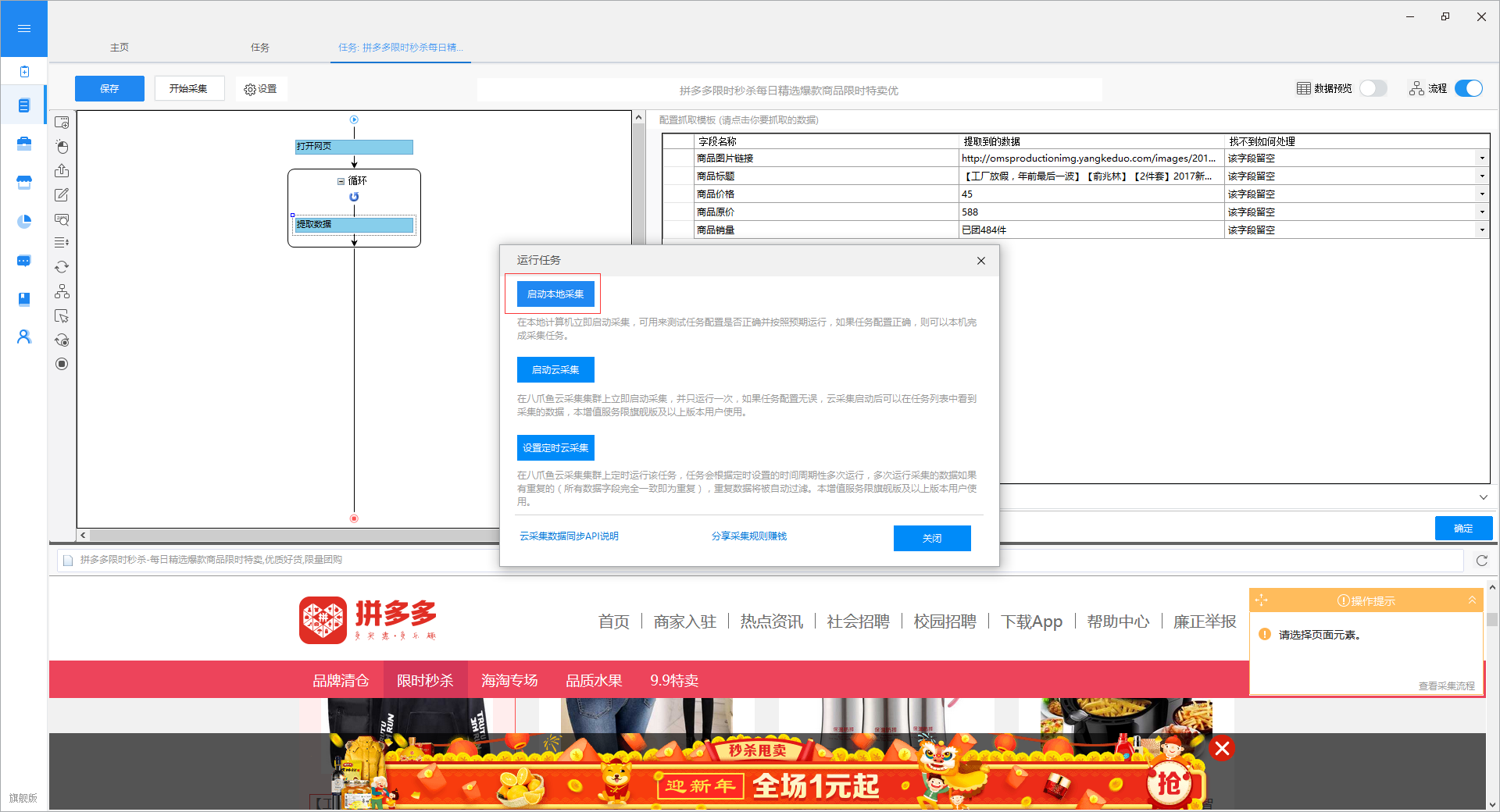Open 限时秒杀 on webpage navigation

coord(425,680)
